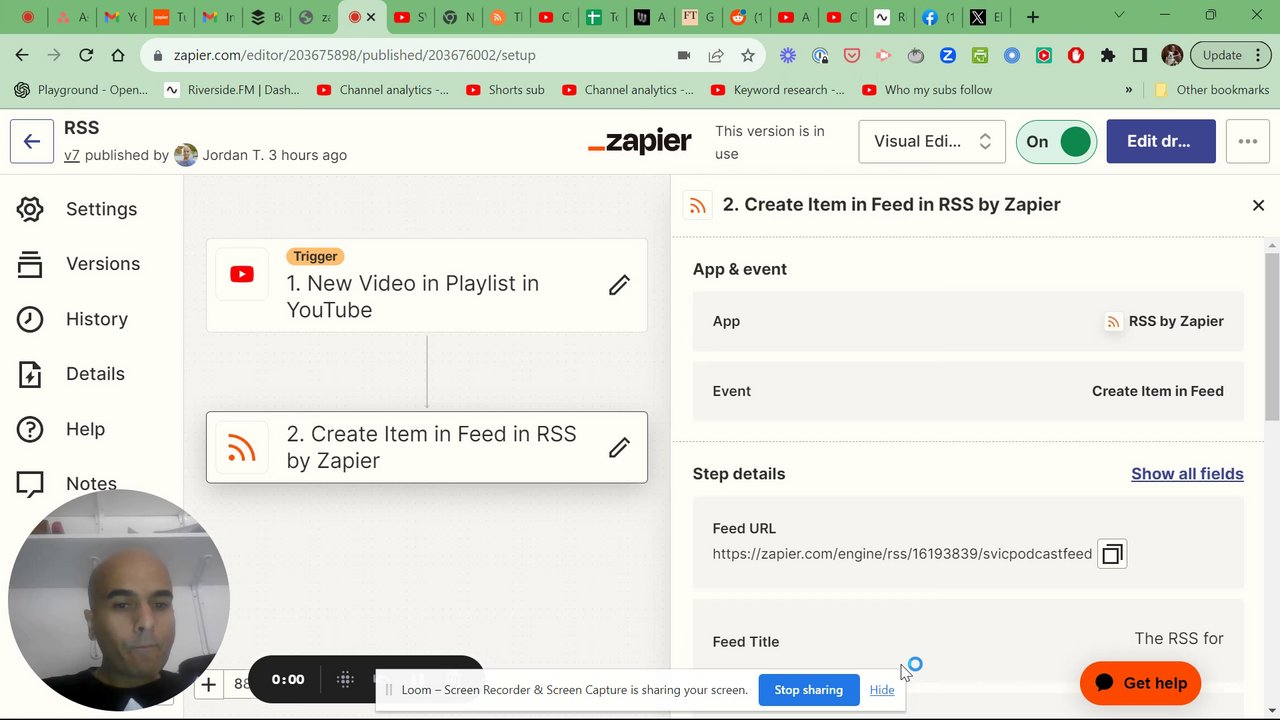This screenshot has width=1280, height=720.
Task: Open the v7 version link
Action: [x=72, y=155]
